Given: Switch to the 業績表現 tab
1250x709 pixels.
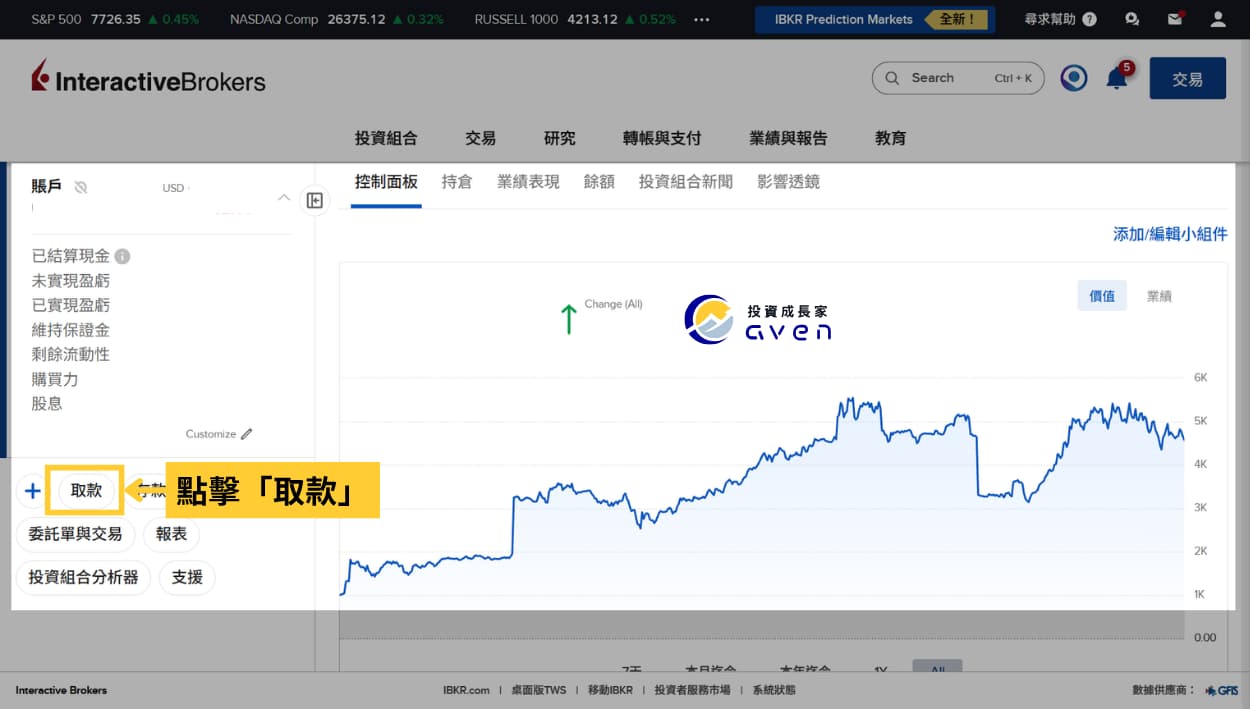Looking at the screenshot, I should tap(528, 182).
